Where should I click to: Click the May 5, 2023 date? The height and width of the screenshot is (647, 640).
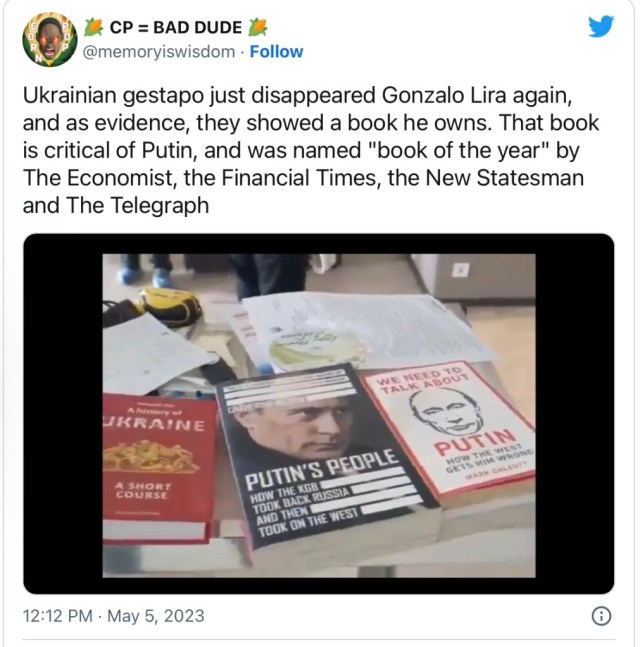(156, 616)
